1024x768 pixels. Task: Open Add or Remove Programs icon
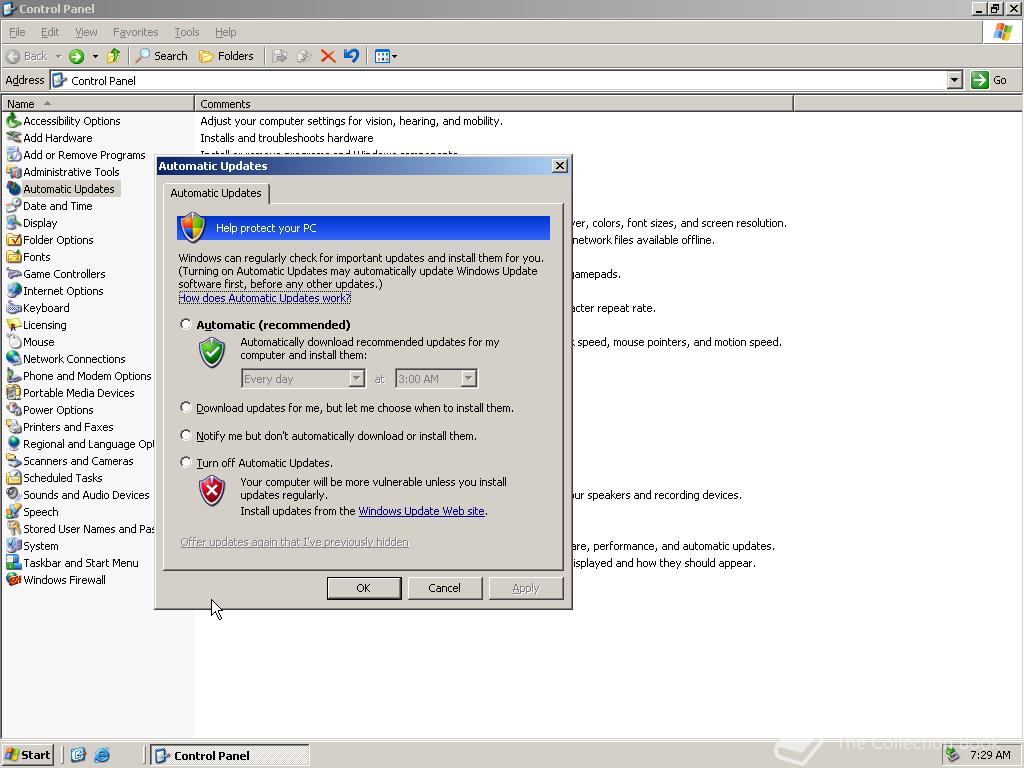point(14,155)
